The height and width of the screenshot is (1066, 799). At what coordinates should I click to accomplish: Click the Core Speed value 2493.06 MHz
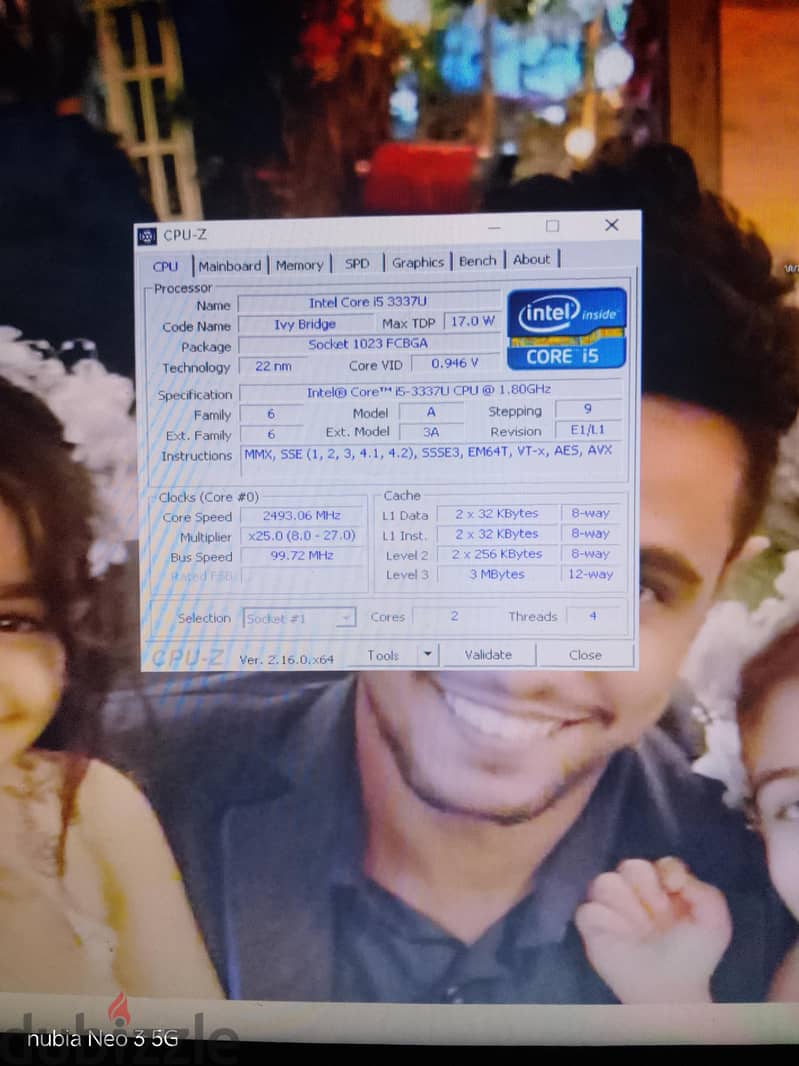tap(302, 516)
